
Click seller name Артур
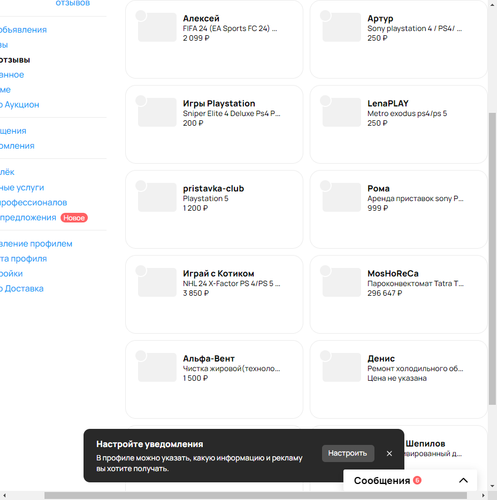[380, 18]
